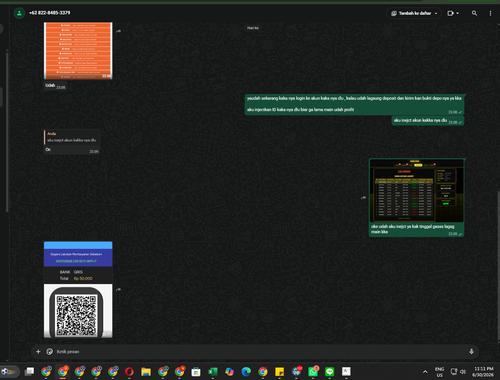This screenshot has width=500, height=380.
Task: Open WhatsApp from the taskbar
Action: click(313, 371)
